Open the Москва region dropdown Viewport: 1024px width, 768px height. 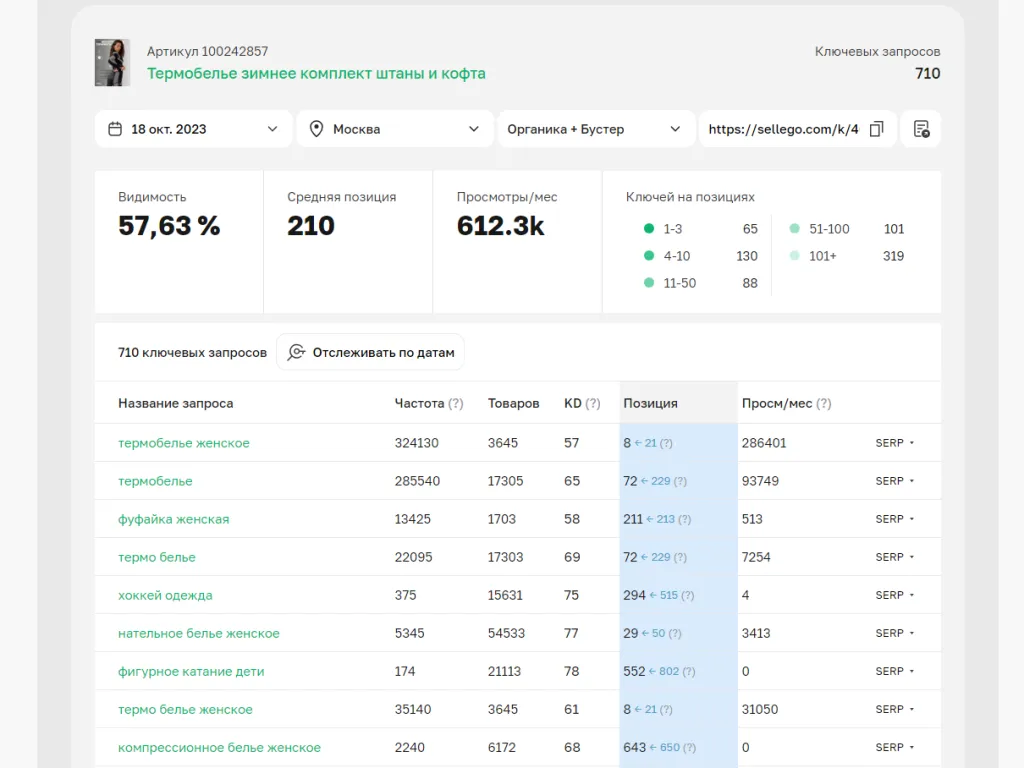[394, 129]
